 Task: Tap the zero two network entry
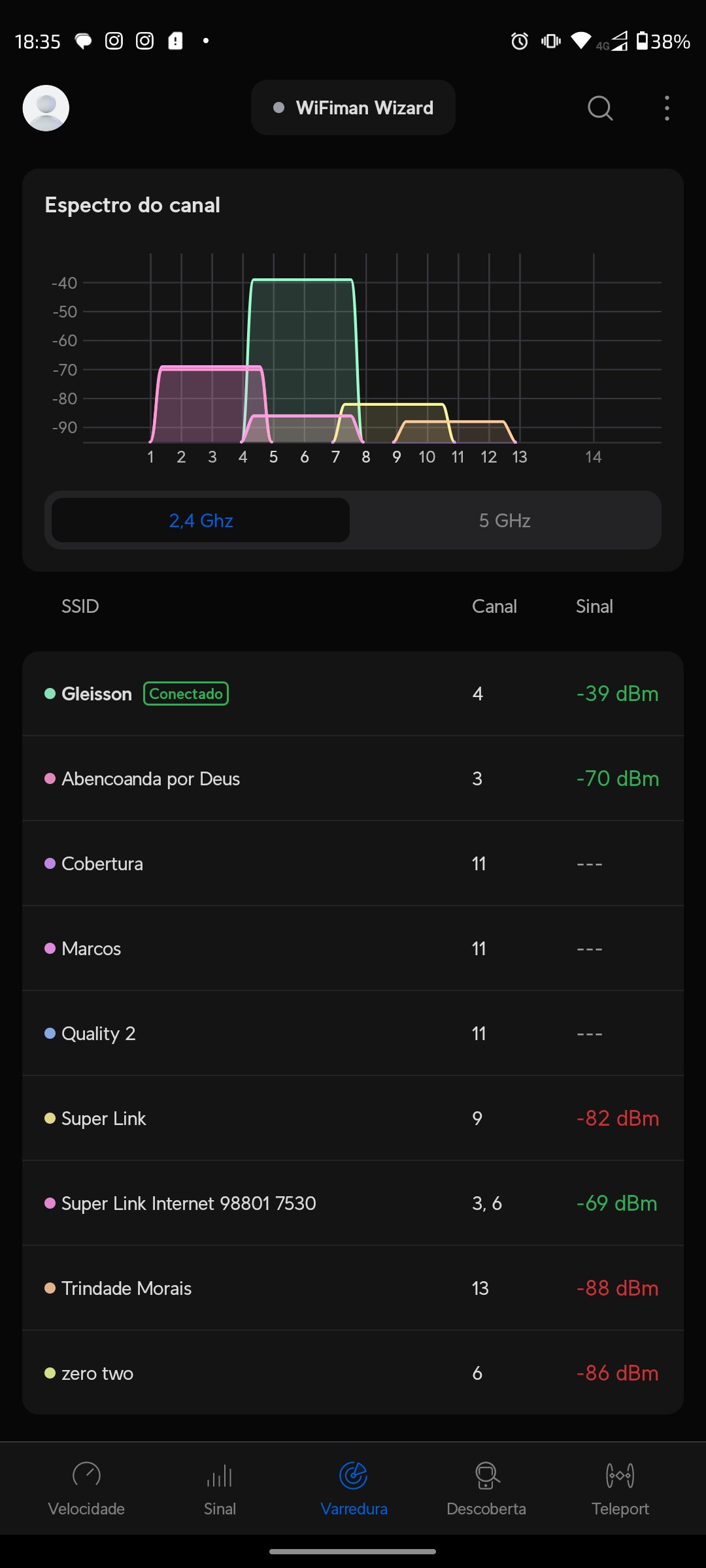(x=353, y=1373)
